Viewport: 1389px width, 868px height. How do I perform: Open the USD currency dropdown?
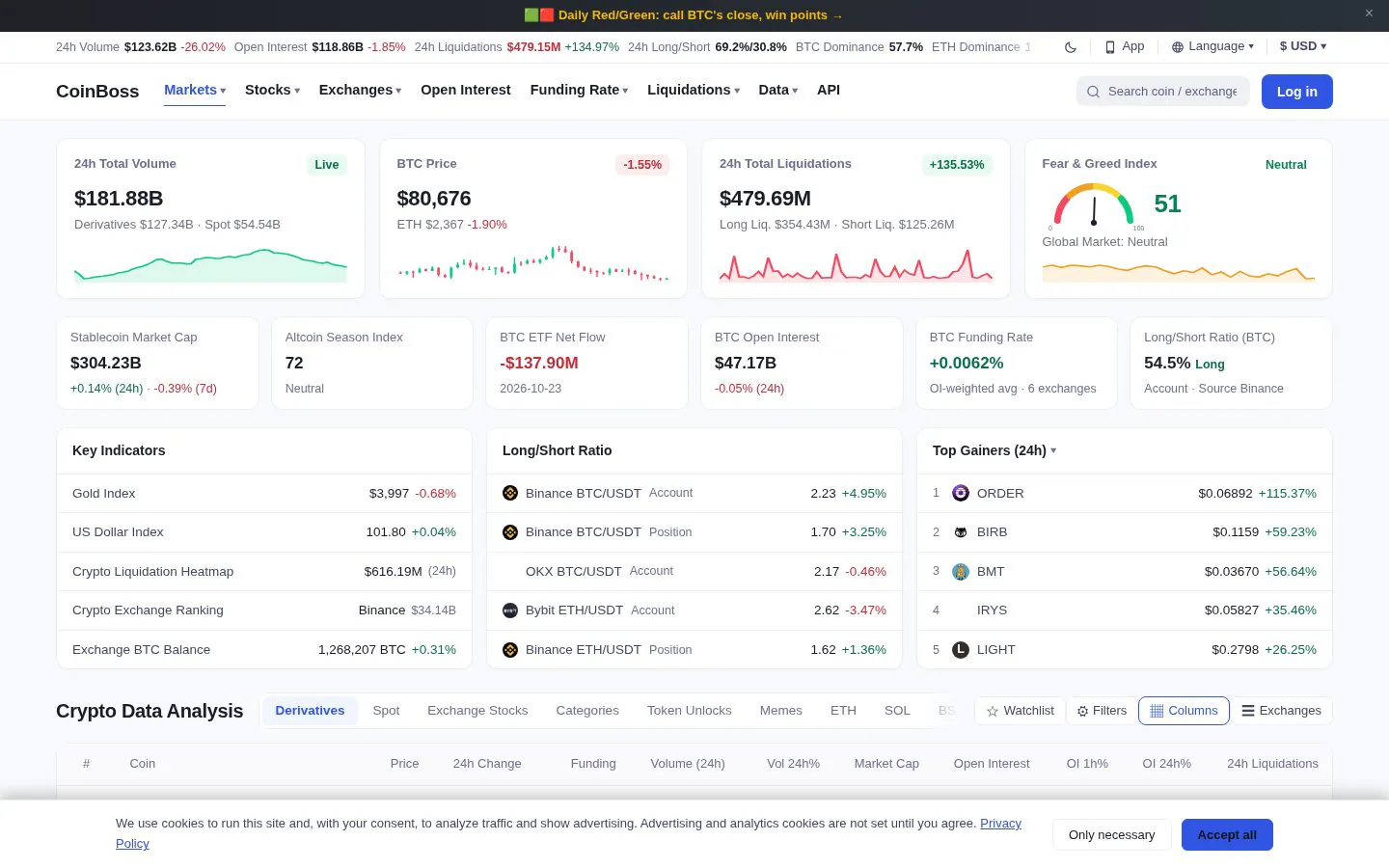1303,46
